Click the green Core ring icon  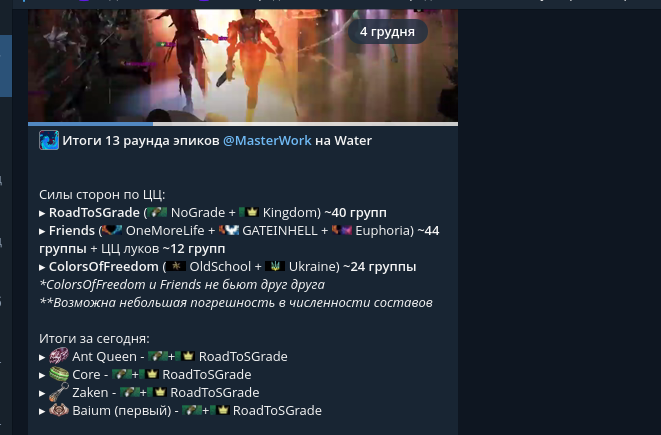59,374
